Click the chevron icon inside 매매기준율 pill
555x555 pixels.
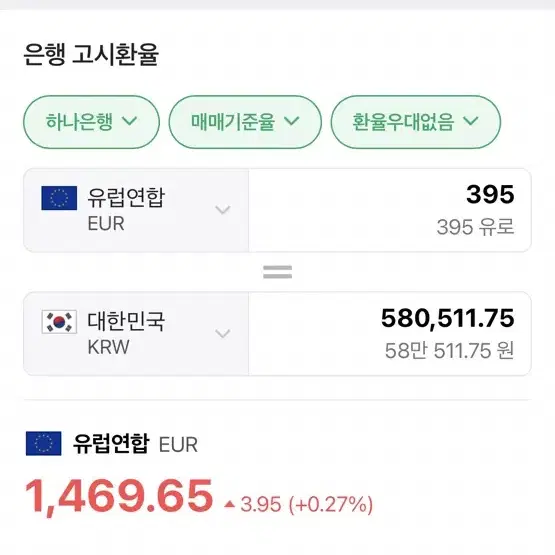tap(292, 121)
